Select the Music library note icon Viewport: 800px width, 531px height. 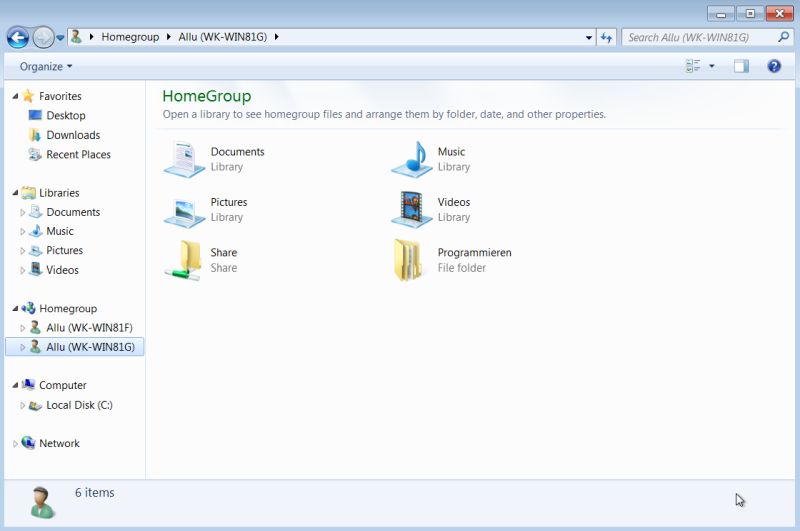(x=411, y=160)
